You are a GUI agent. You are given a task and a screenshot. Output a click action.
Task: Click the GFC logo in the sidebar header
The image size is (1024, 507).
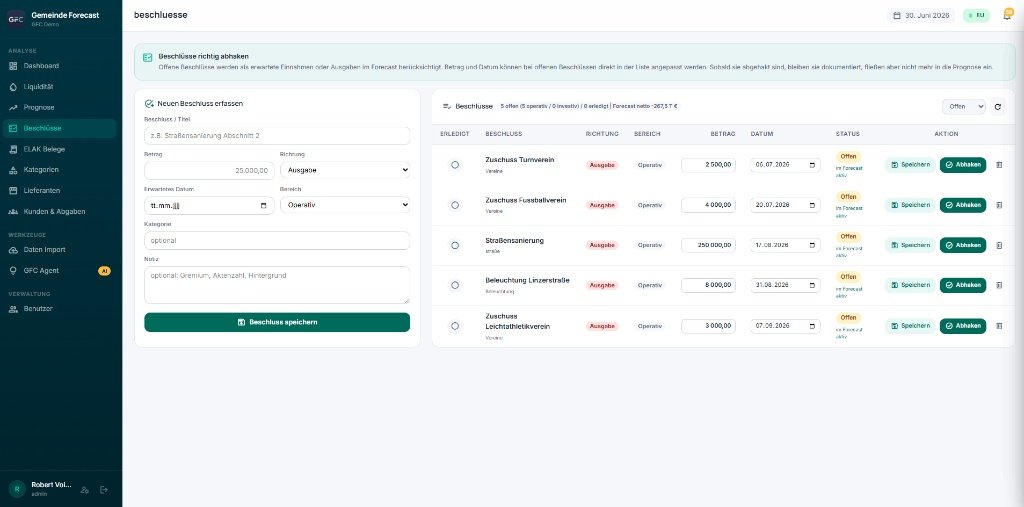16,19
